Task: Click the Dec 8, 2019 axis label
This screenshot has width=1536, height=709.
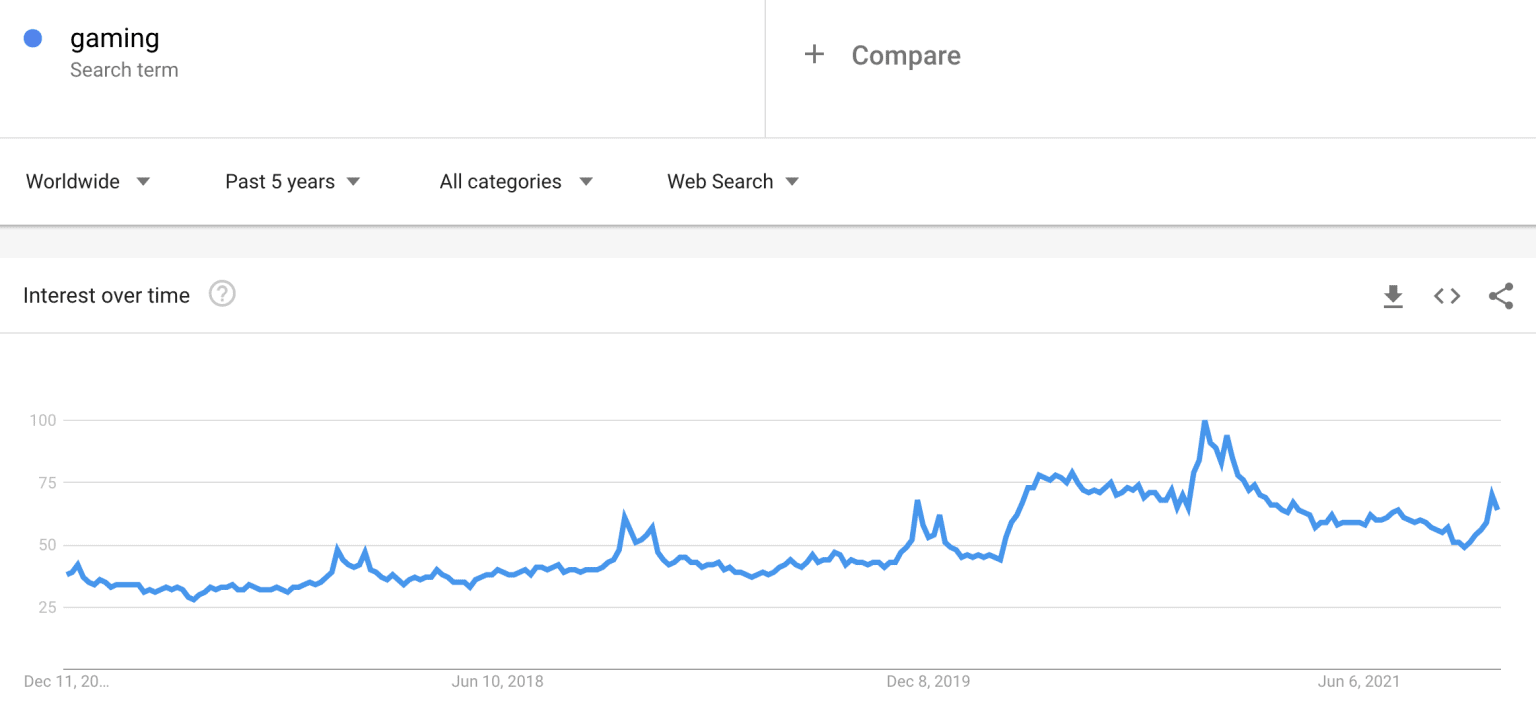Action: (x=929, y=681)
